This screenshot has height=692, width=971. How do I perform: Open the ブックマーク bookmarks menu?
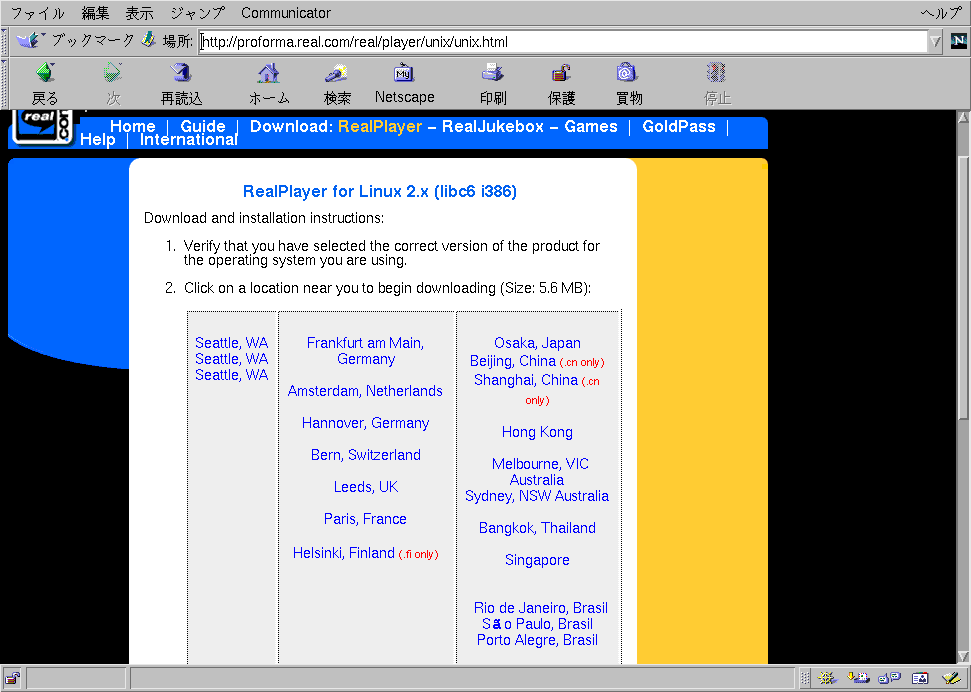point(76,41)
